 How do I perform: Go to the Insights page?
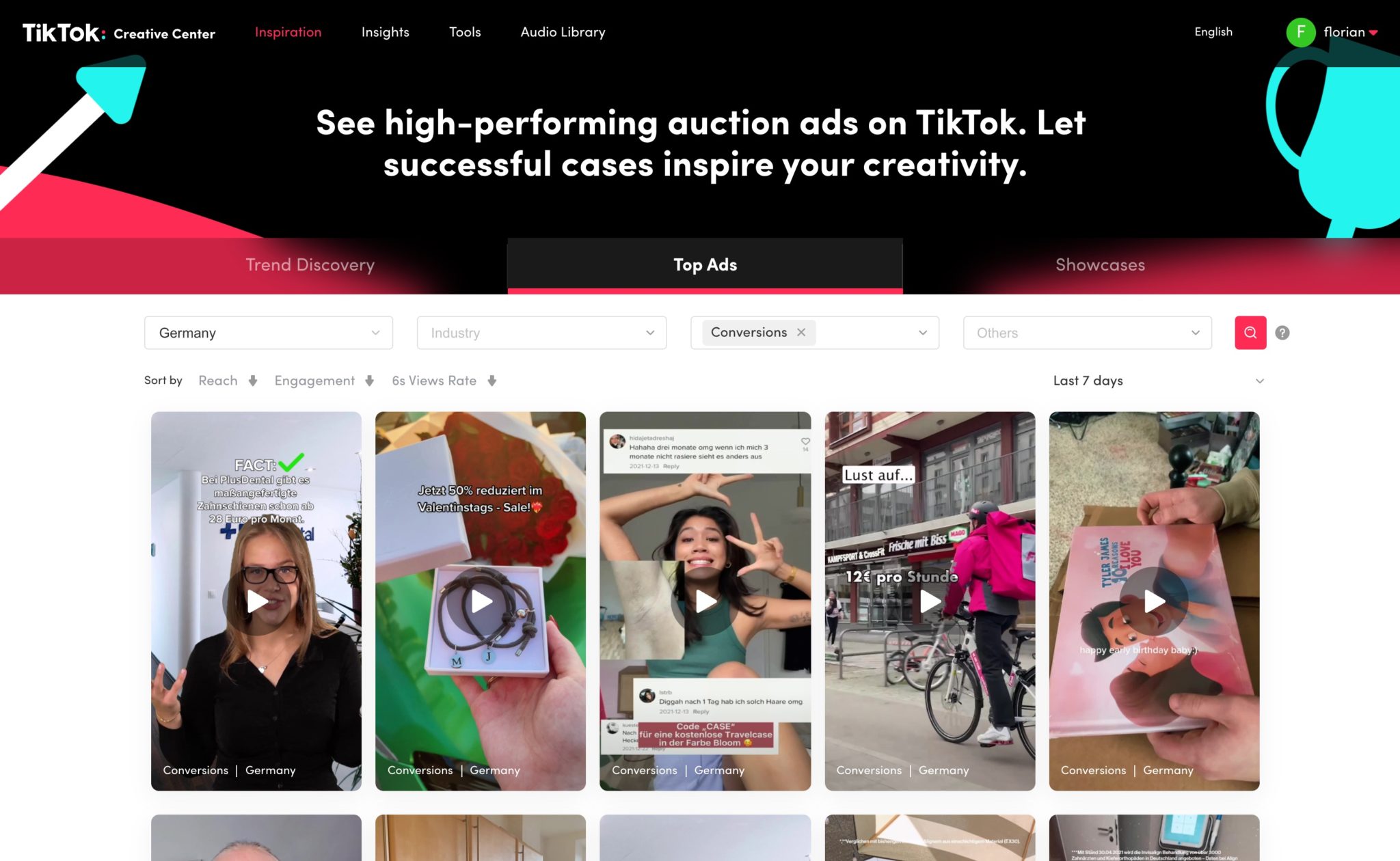click(x=385, y=32)
